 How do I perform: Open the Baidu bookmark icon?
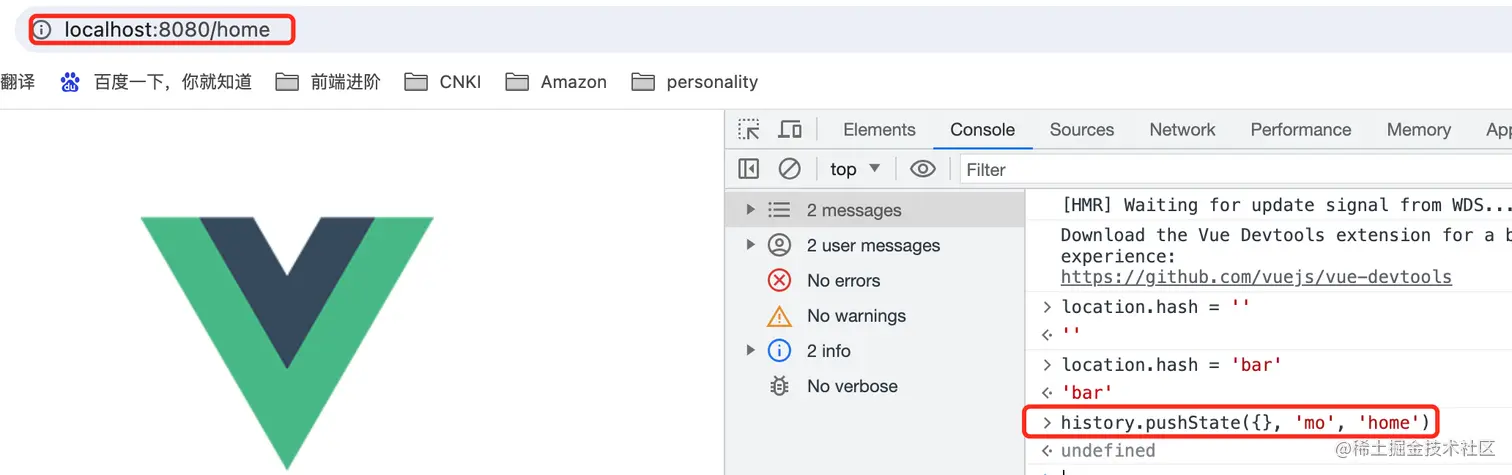[x=70, y=82]
